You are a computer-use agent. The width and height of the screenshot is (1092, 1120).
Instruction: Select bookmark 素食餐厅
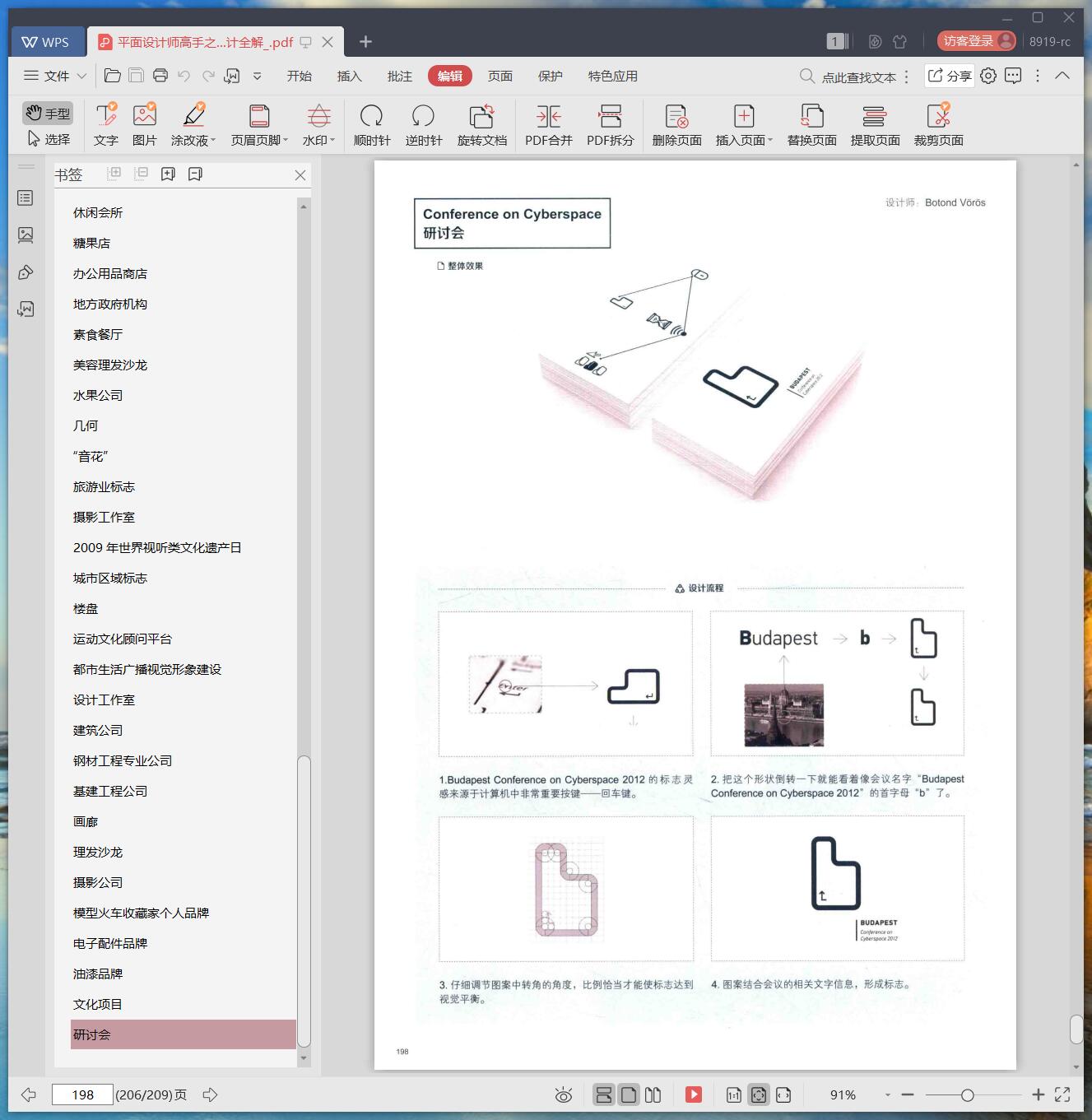click(x=98, y=334)
